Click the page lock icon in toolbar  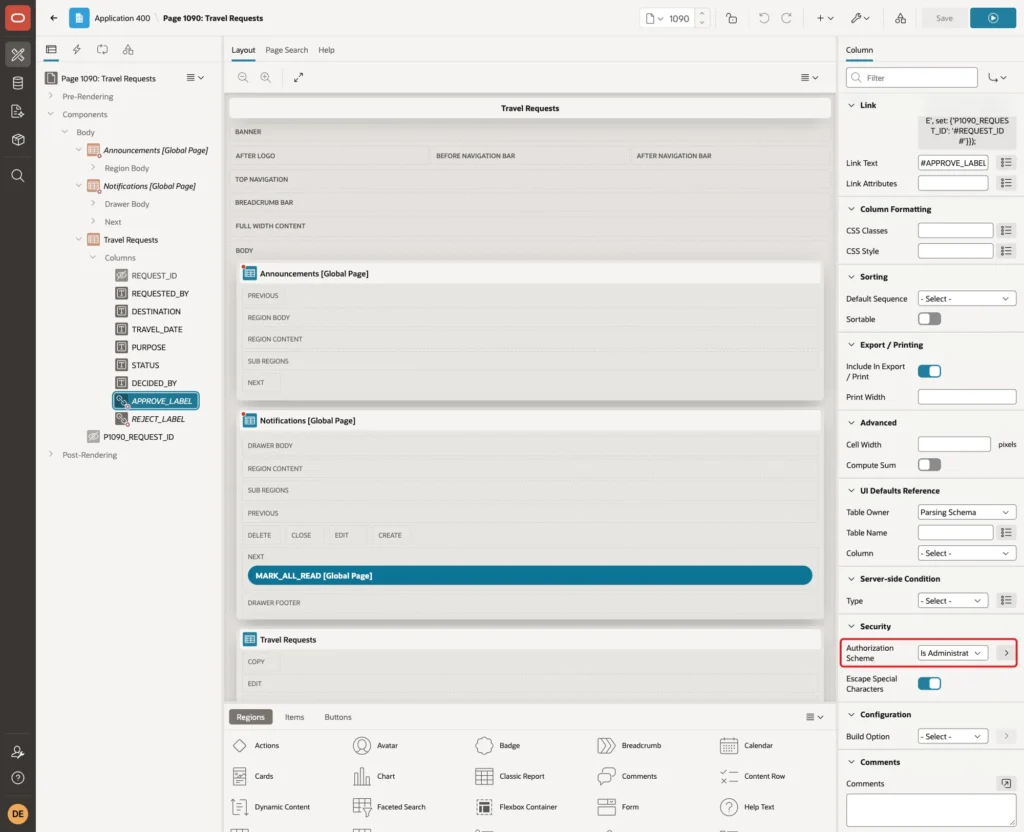(731, 18)
